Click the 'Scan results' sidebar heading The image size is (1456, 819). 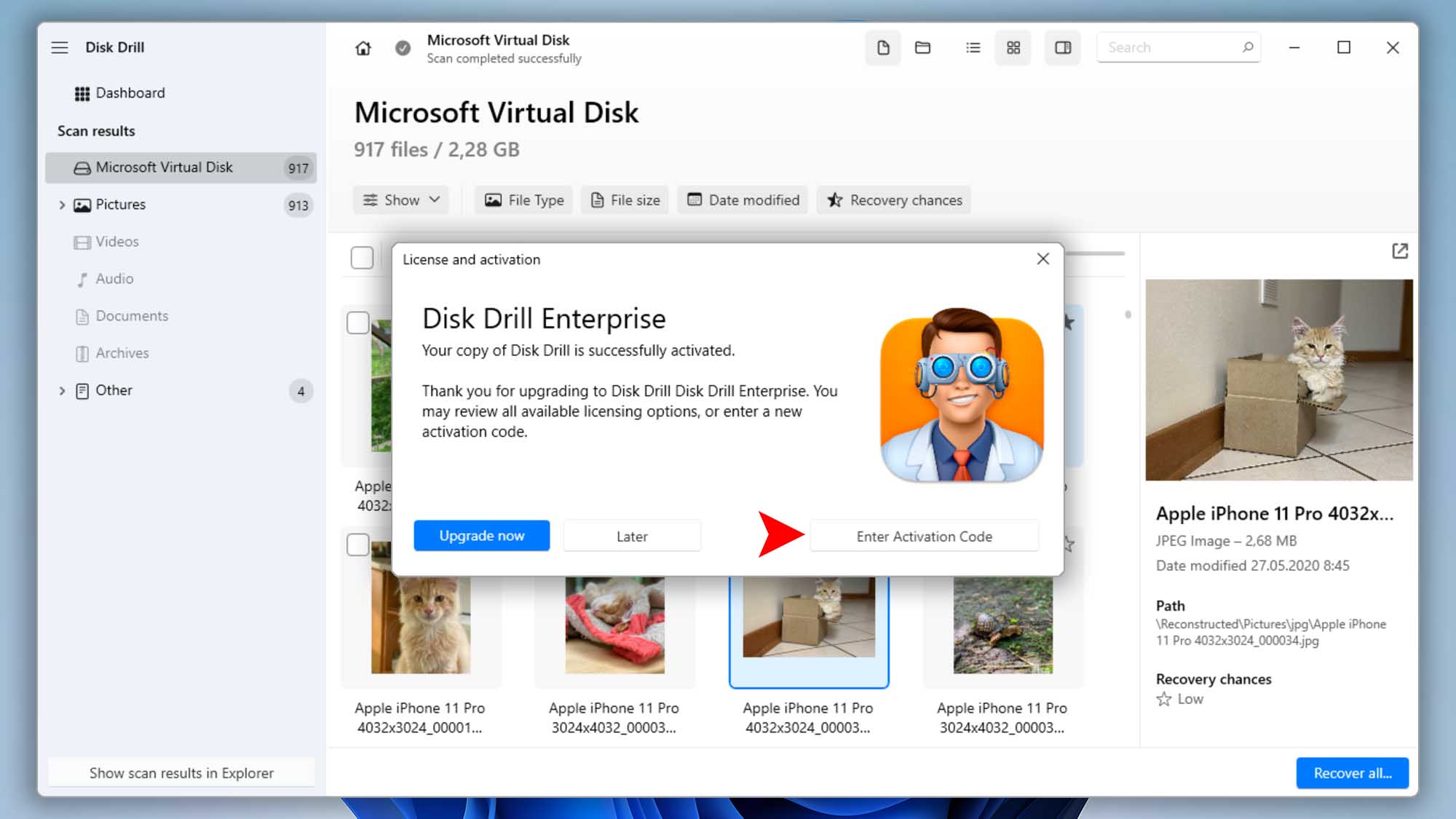pyautogui.click(x=96, y=131)
